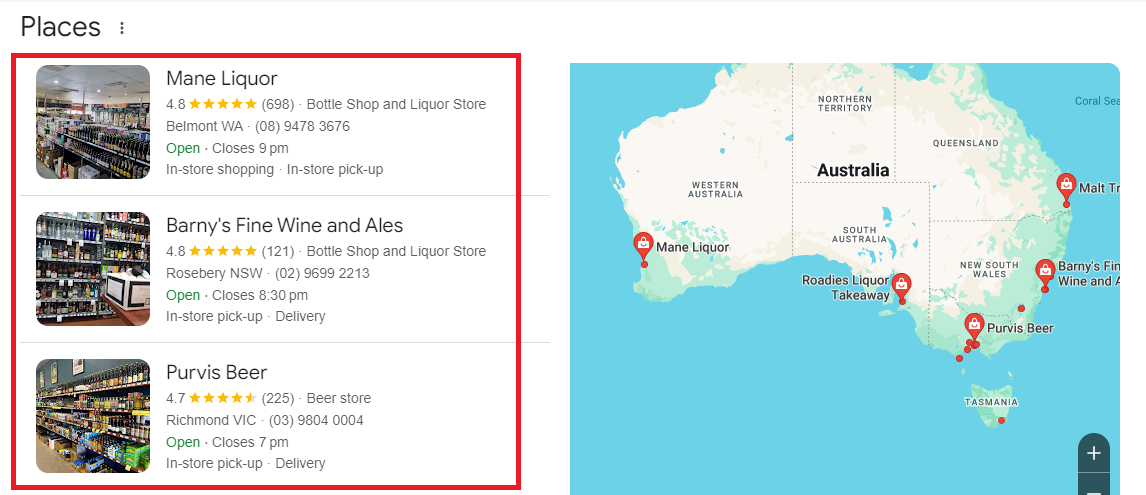Image resolution: width=1146 pixels, height=495 pixels.
Task: Click the Places heading
Action: [60, 27]
